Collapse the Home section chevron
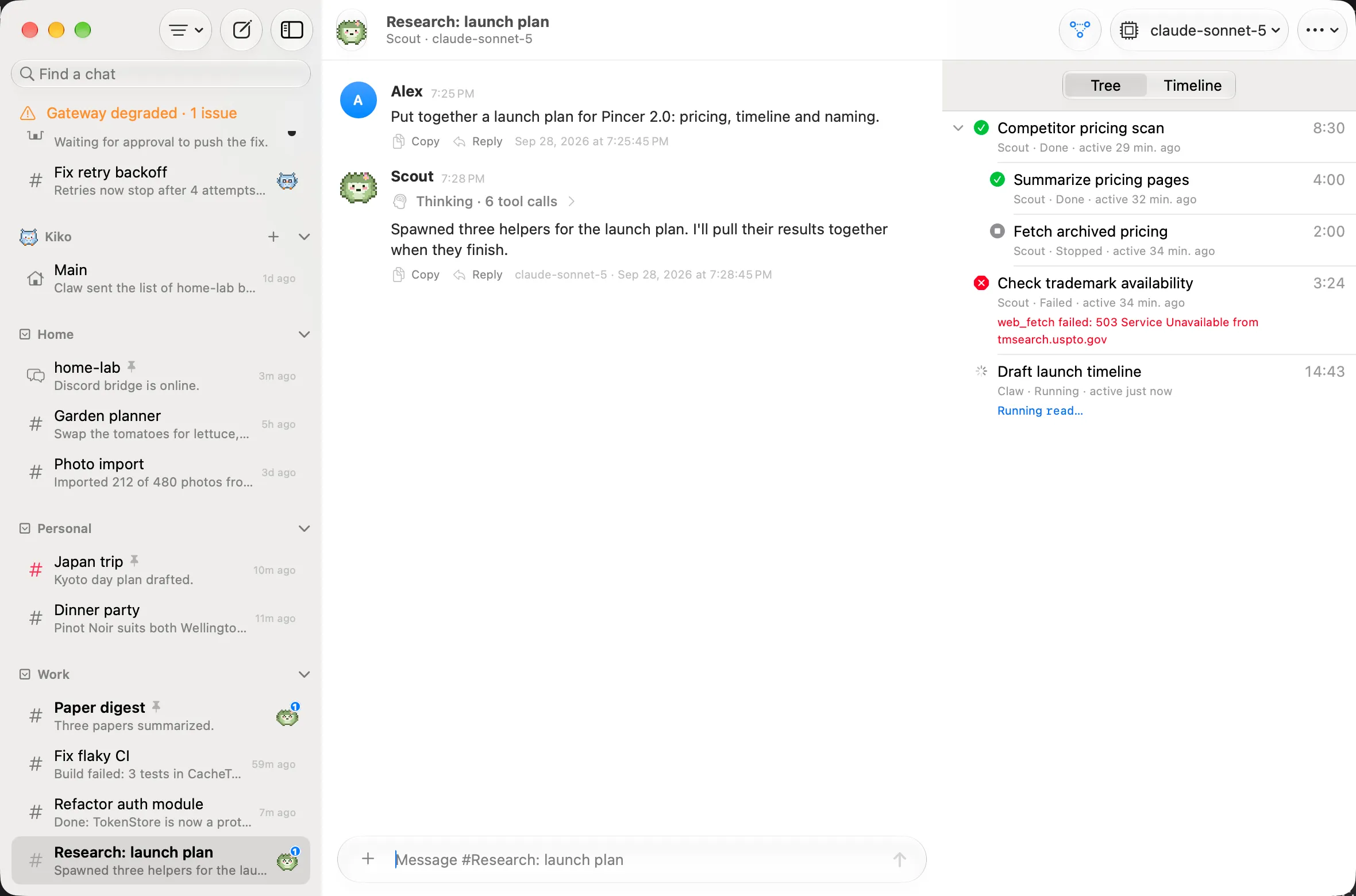1356x896 pixels. [305, 334]
